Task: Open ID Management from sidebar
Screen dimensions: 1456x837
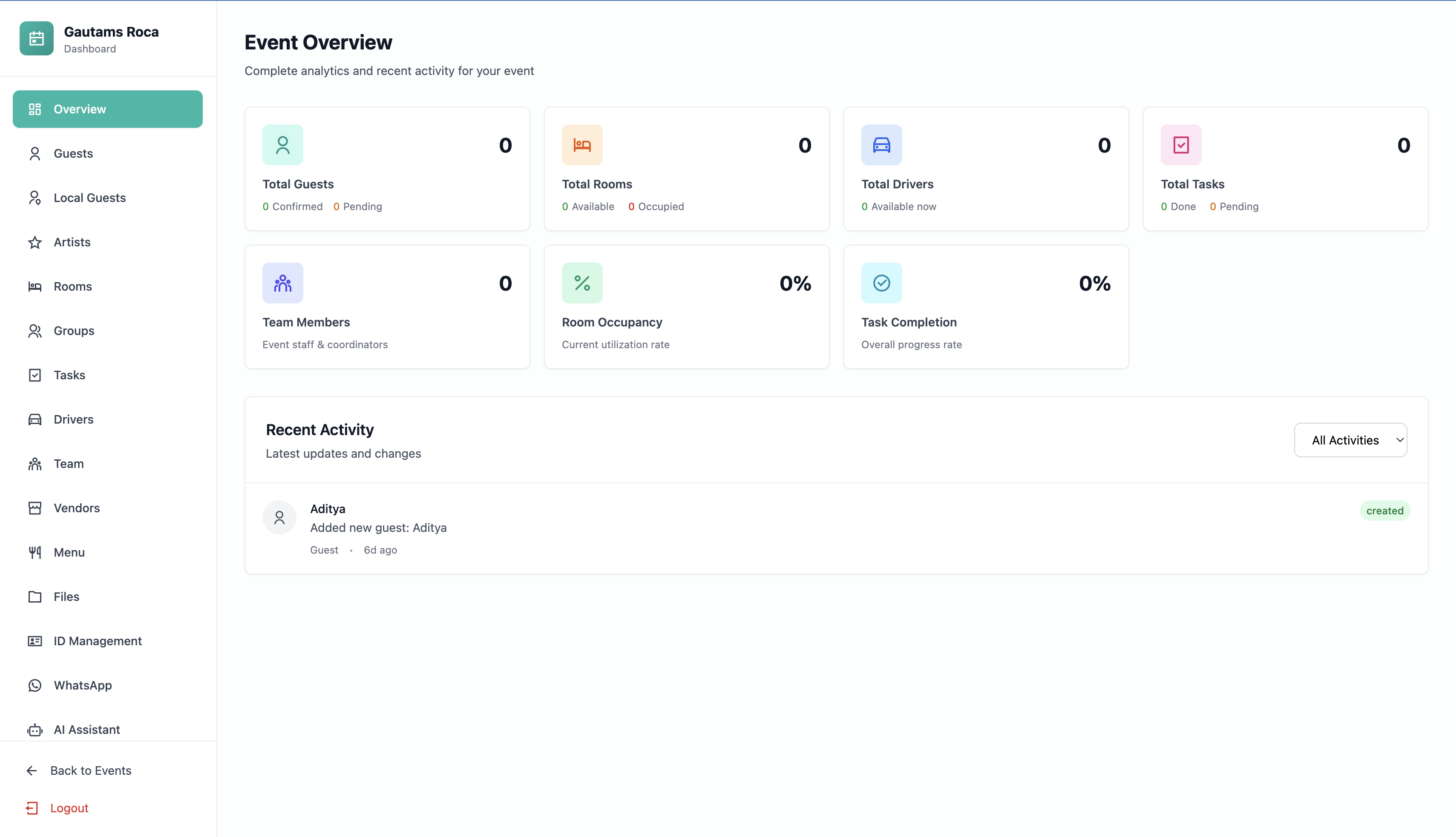Action: (x=98, y=641)
